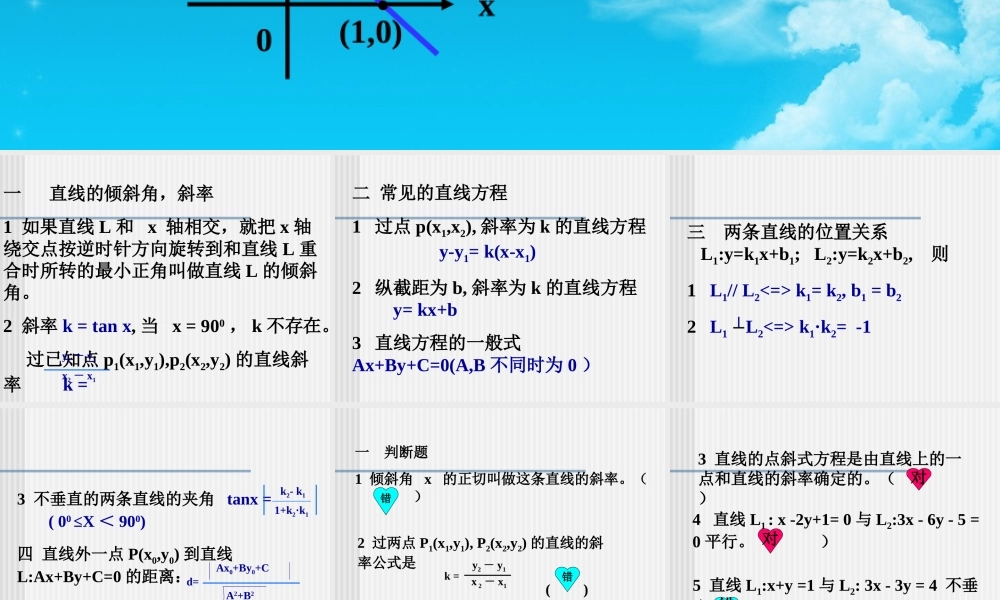Select the line 3 直线方程的一般式
The height and width of the screenshot is (600, 1000).
437,343
